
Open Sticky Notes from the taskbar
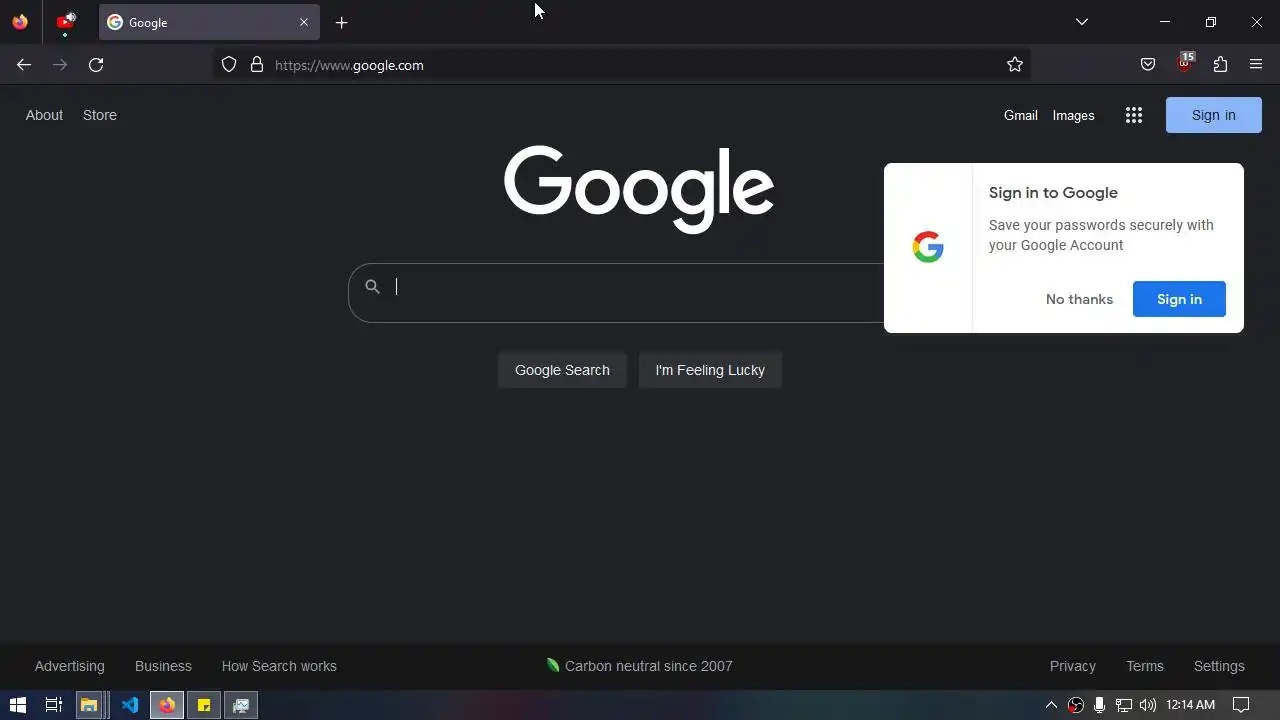204,705
